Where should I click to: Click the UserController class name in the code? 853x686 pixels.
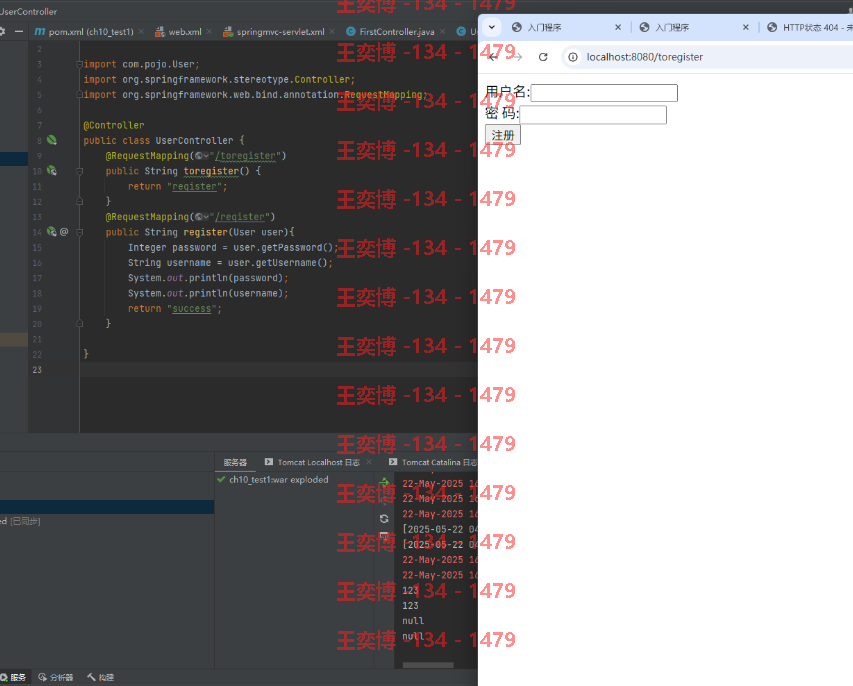[x=194, y=140]
